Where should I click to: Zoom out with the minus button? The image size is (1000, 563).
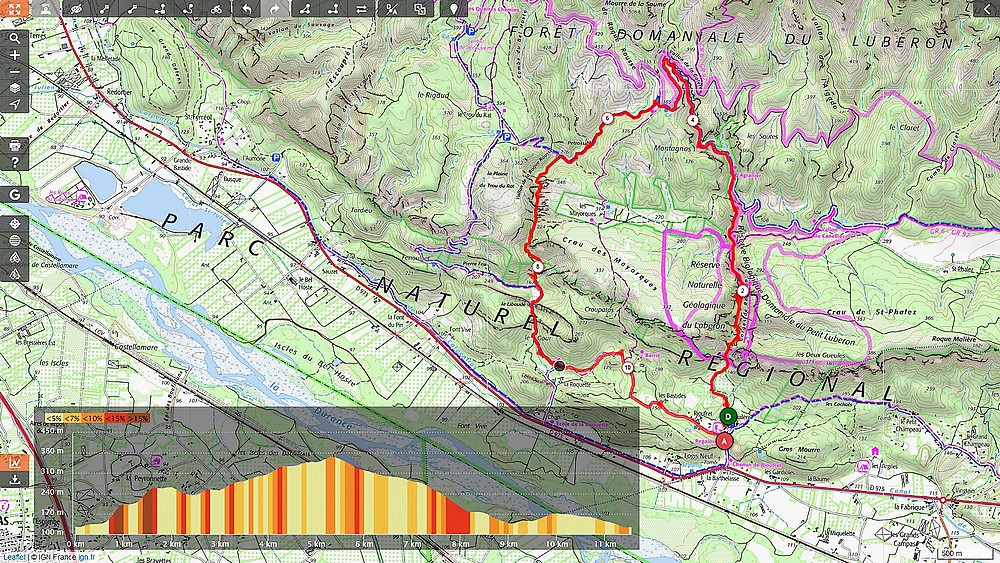[x=14, y=71]
